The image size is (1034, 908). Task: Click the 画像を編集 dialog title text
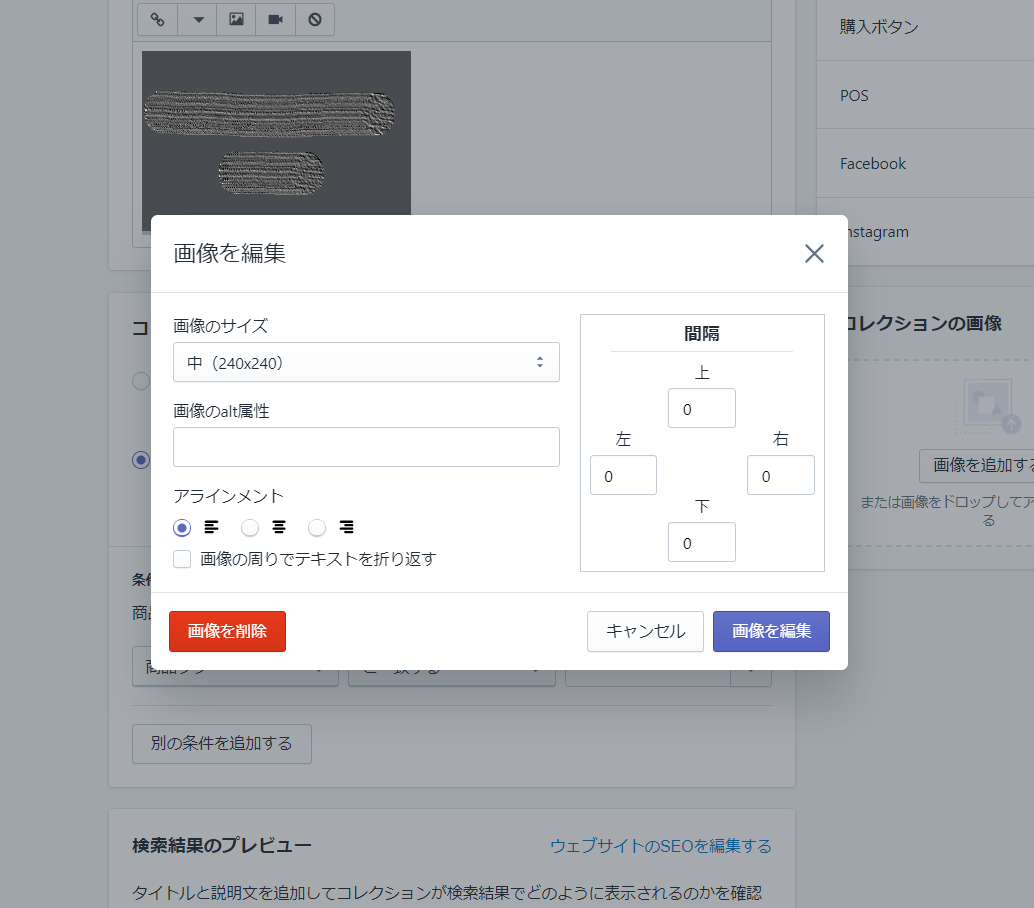point(229,253)
